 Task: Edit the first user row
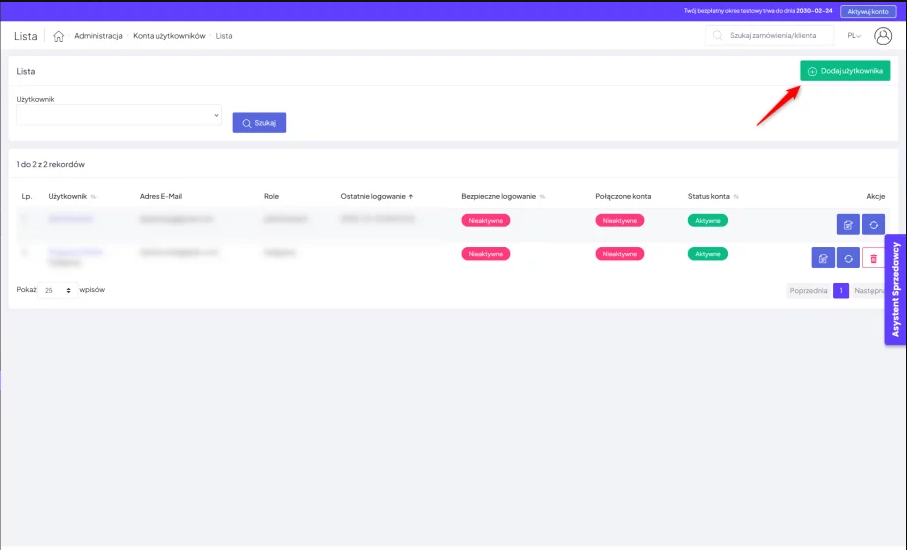(849, 225)
